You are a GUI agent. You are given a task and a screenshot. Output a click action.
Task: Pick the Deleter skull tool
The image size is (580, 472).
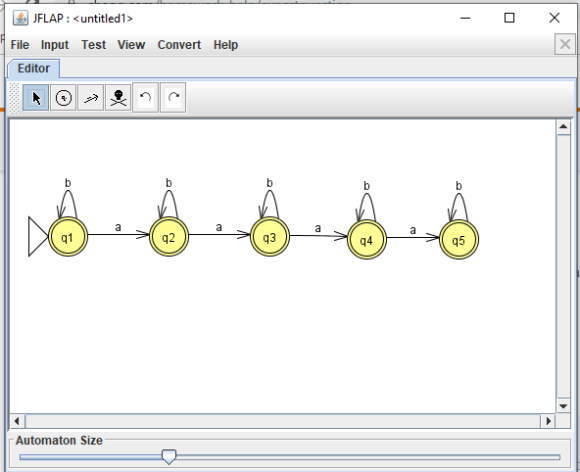point(118,98)
